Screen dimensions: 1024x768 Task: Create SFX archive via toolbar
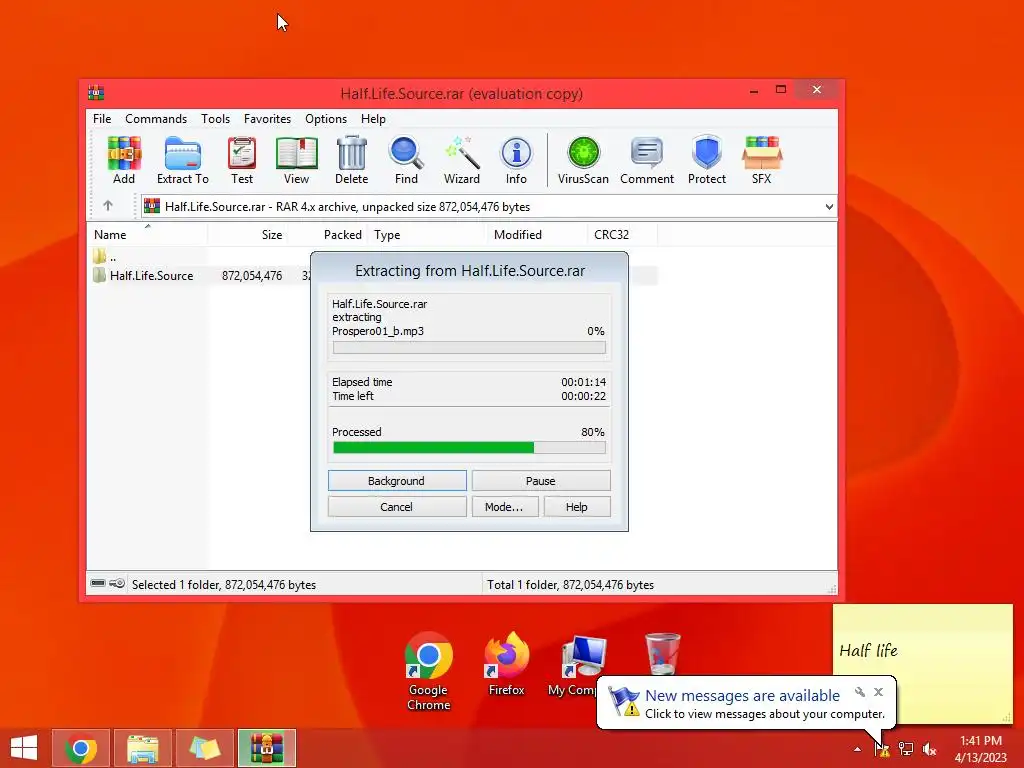pos(761,160)
